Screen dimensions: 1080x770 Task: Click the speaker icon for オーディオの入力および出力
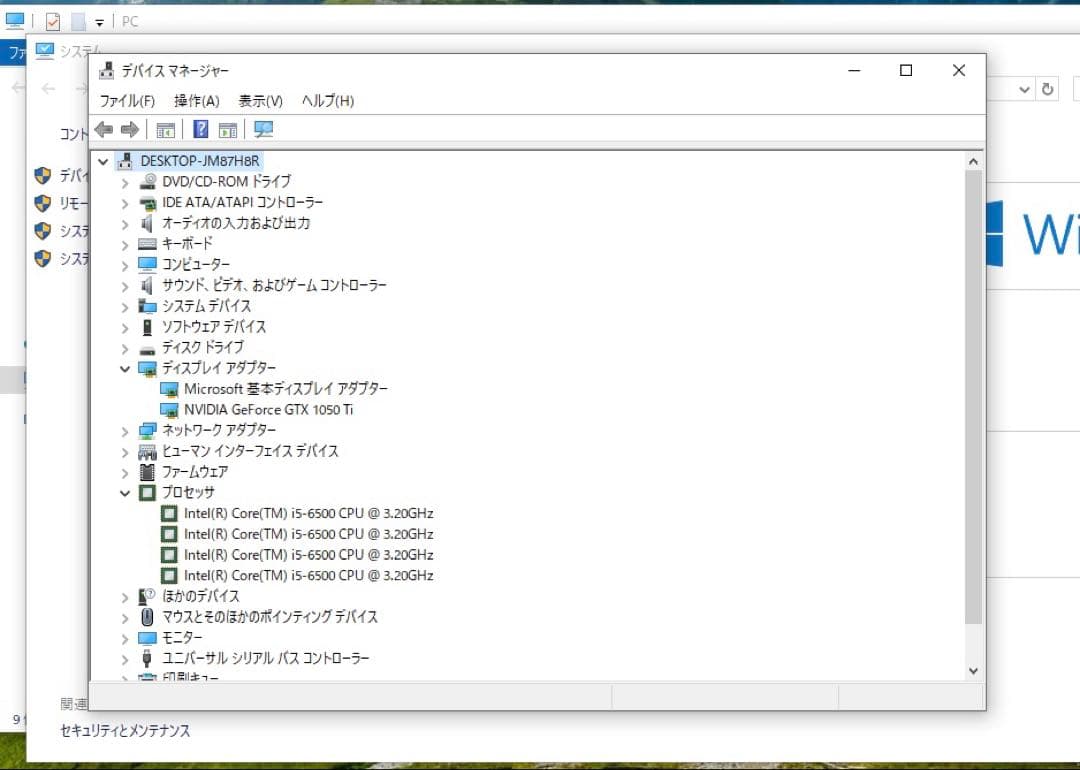147,223
